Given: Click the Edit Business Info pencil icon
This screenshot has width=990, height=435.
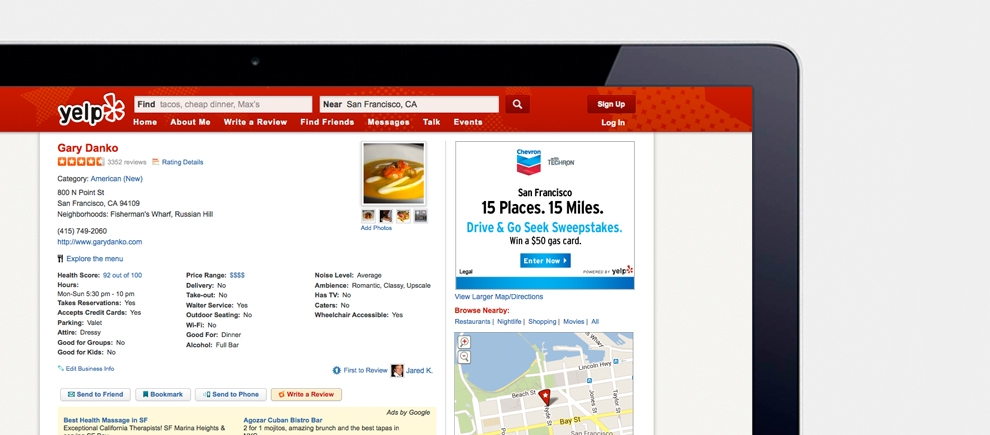Looking at the screenshot, I should [x=61, y=369].
